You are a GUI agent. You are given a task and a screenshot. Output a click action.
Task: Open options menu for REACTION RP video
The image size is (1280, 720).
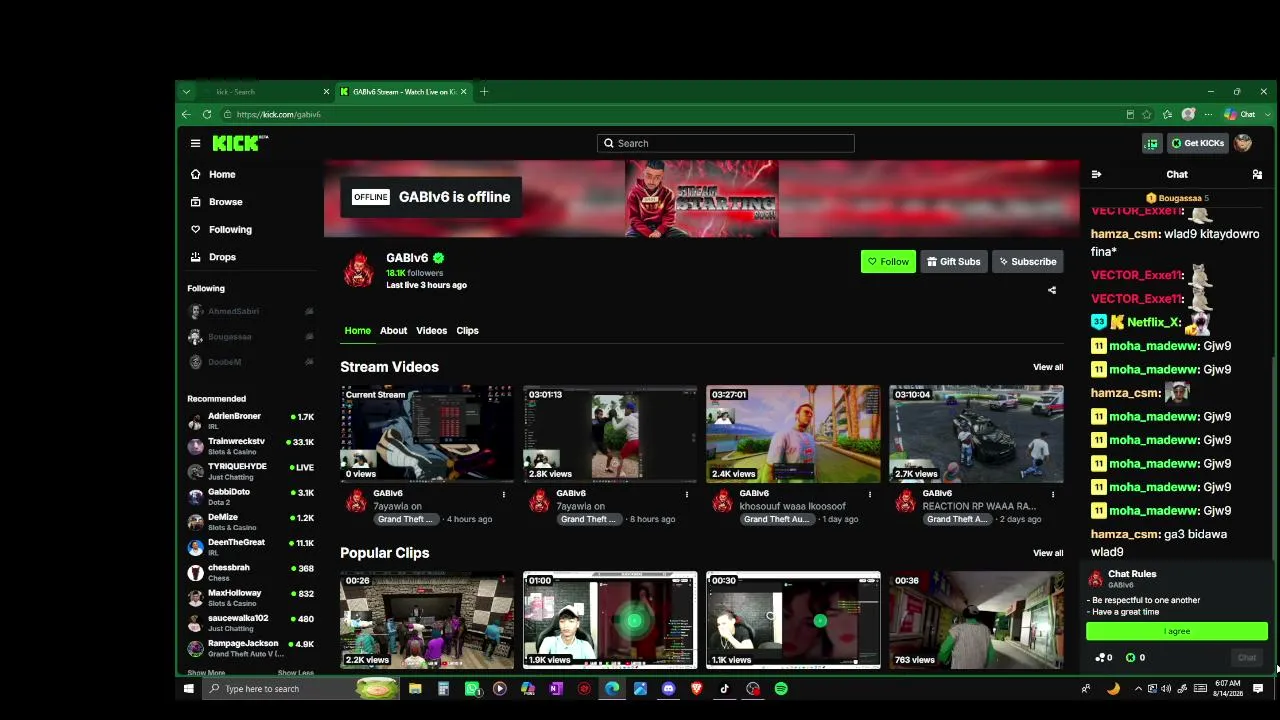click(x=1053, y=494)
